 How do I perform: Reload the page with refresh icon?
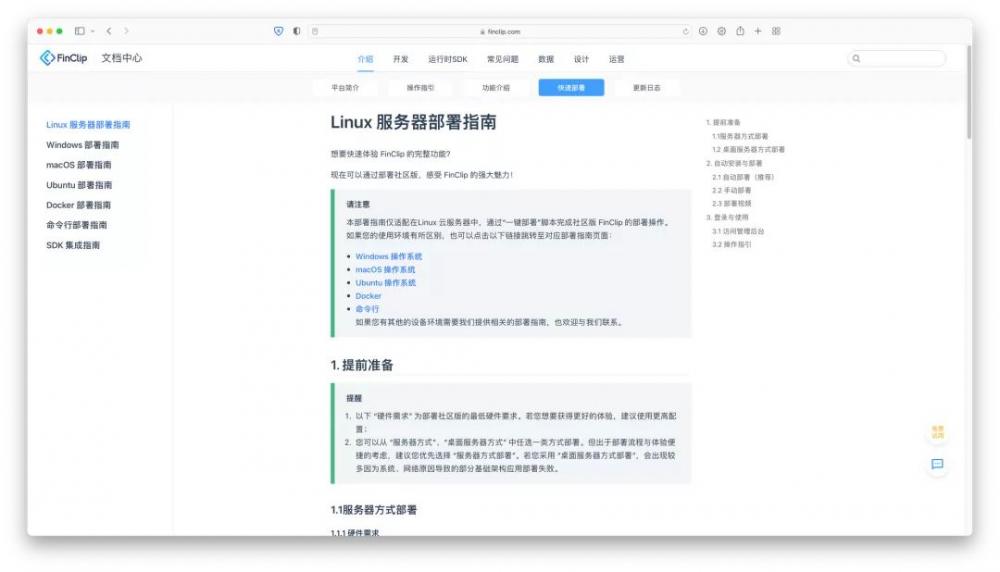pyautogui.click(x=686, y=31)
